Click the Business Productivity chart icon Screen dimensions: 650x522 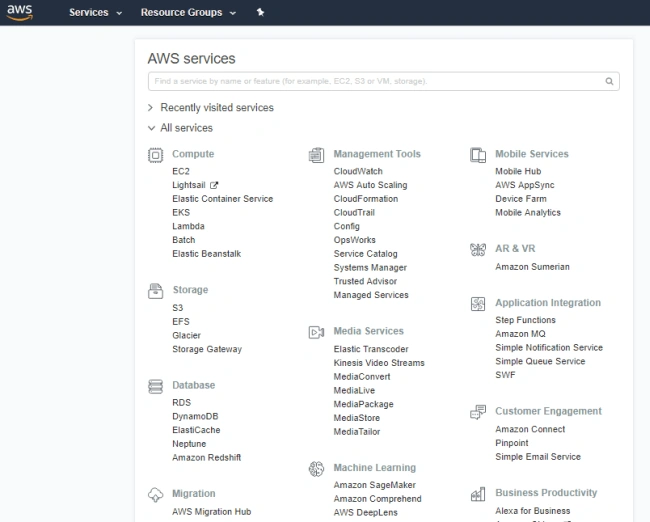coord(478,494)
